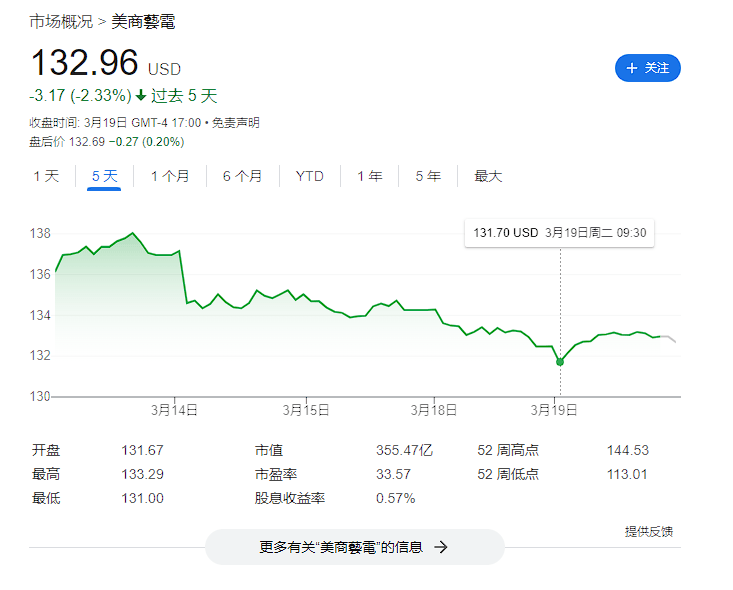Click the 3月18日 axis date label

(434, 410)
